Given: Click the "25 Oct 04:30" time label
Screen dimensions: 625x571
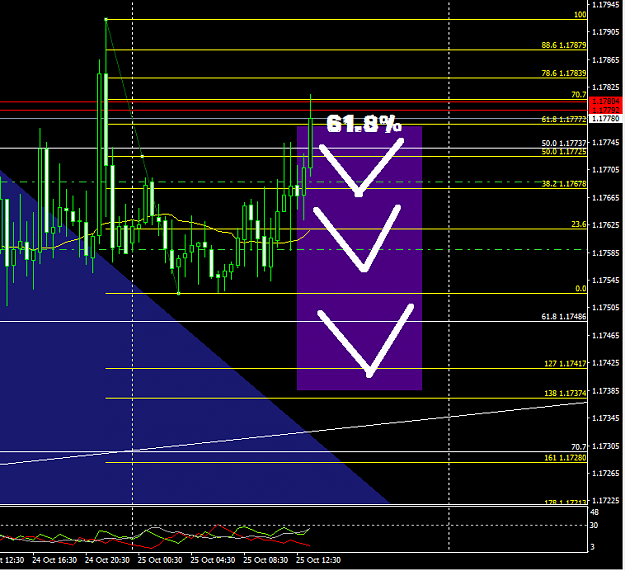Looking at the screenshot, I should (x=212, y=560).
